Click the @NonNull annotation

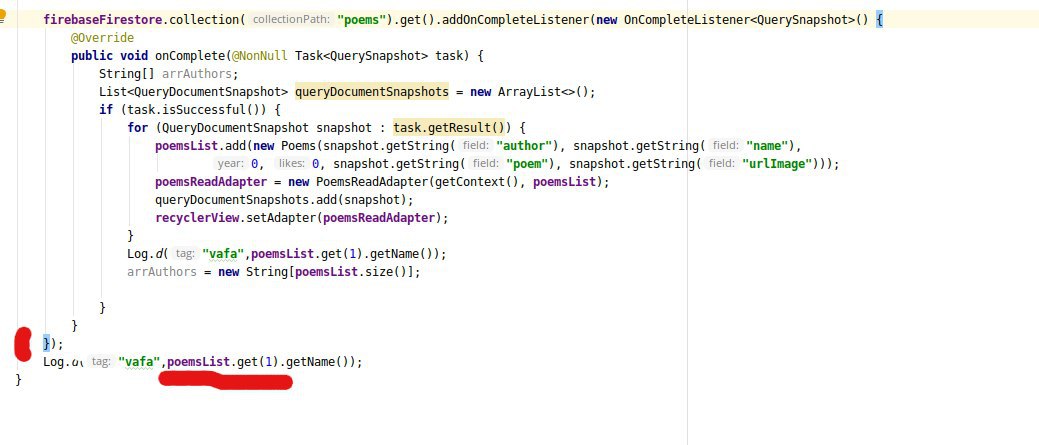(260, 56)
